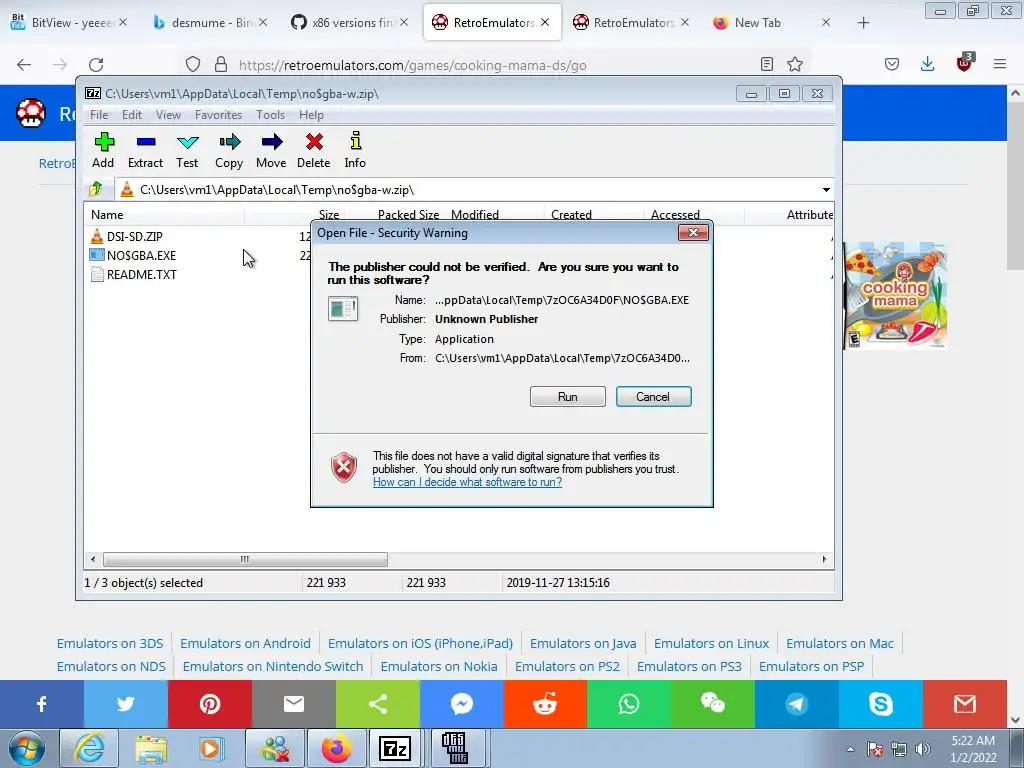1024x768 pixels.
Task: Click Run in the security warning
Action: pos(568,396)
